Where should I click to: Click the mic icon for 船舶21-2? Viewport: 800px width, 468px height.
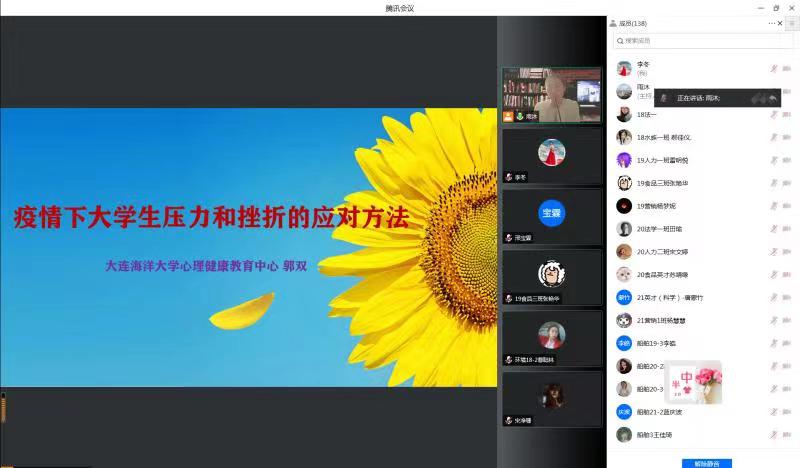click(x=773, y=412)
